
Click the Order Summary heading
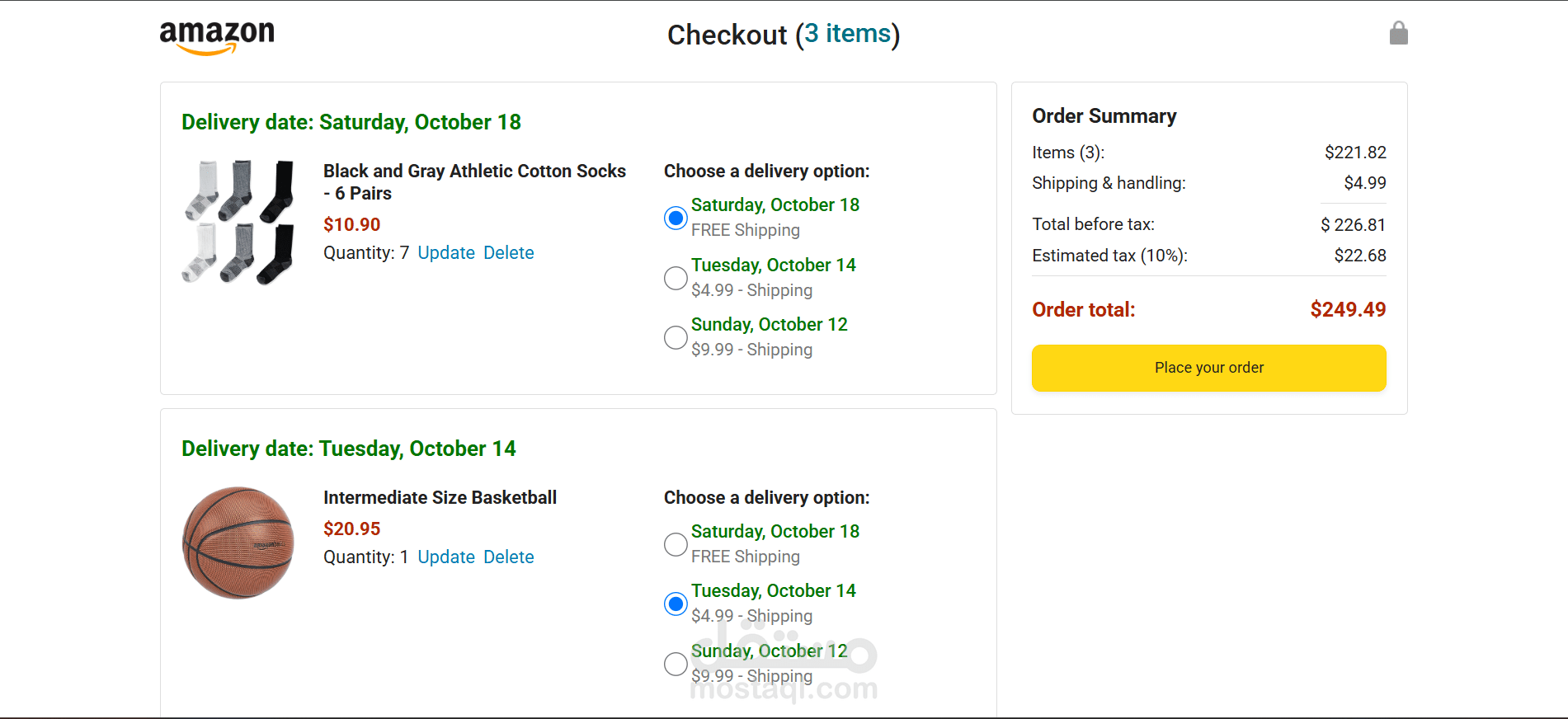tap(1104, 116)
